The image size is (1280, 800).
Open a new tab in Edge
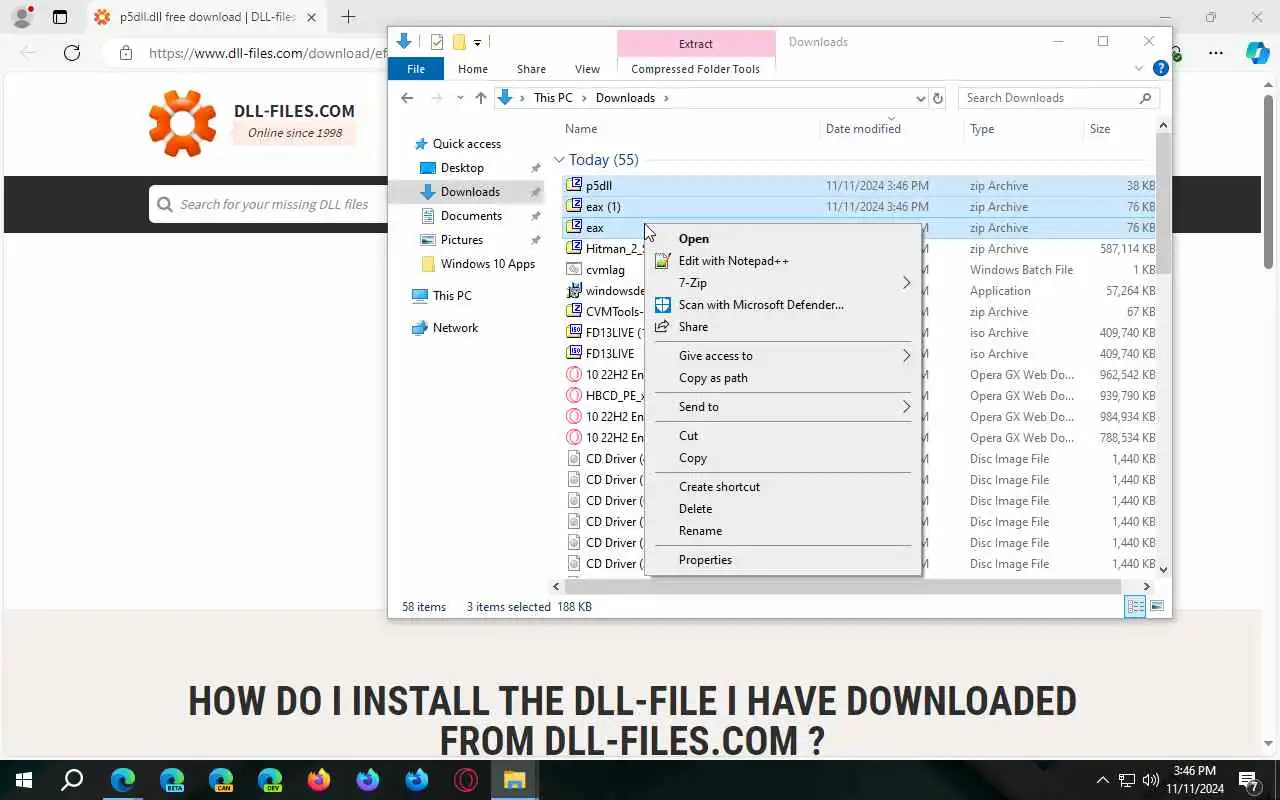(x=348, y=17)
